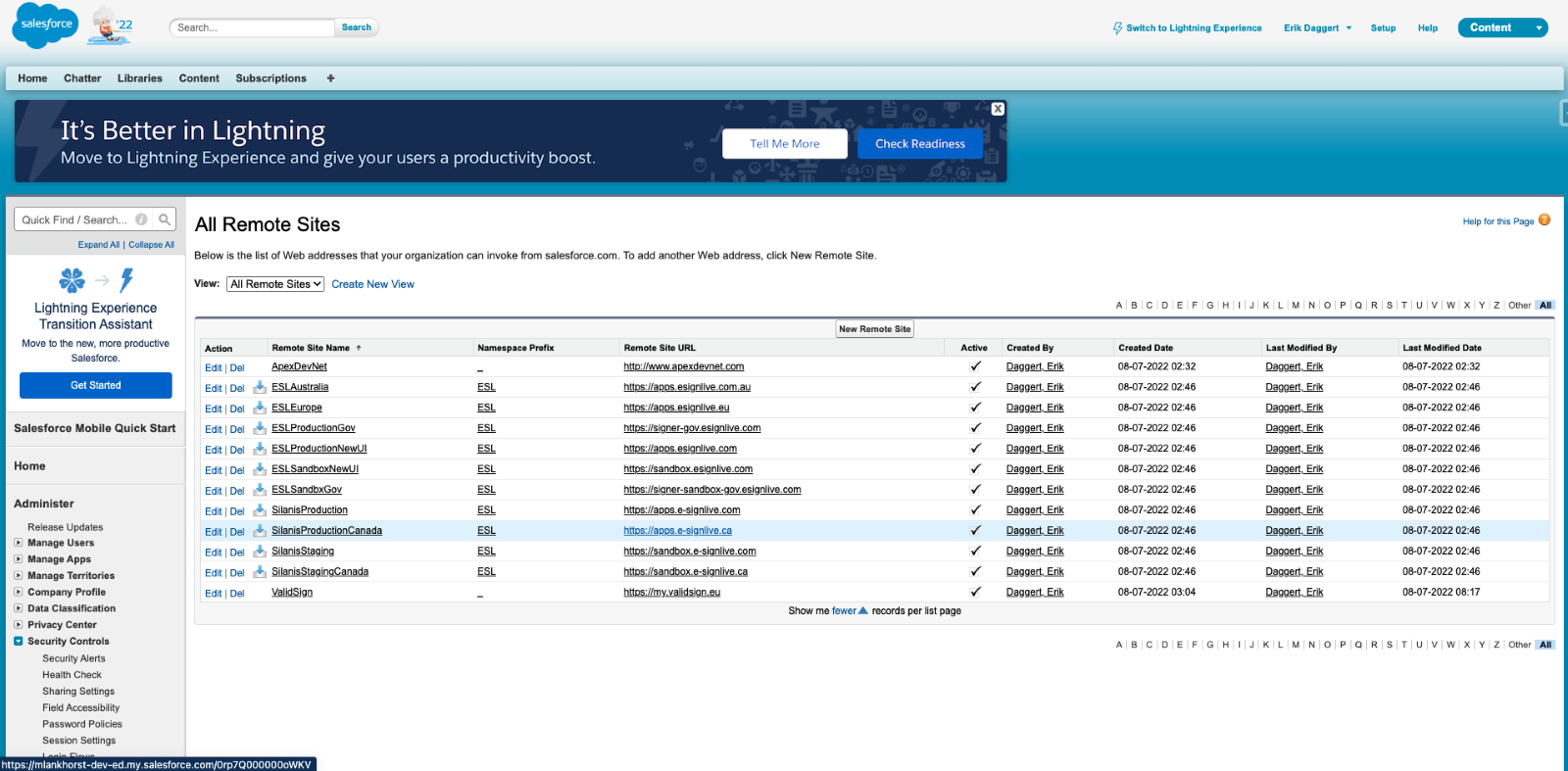Click the '22 release mascot icon
The image size is (1568, 771).
point(110,25)
